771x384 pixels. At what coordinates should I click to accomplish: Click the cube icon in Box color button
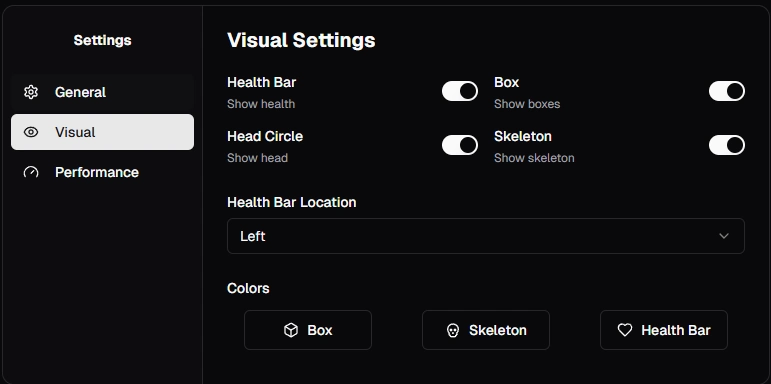pos(291,330)
